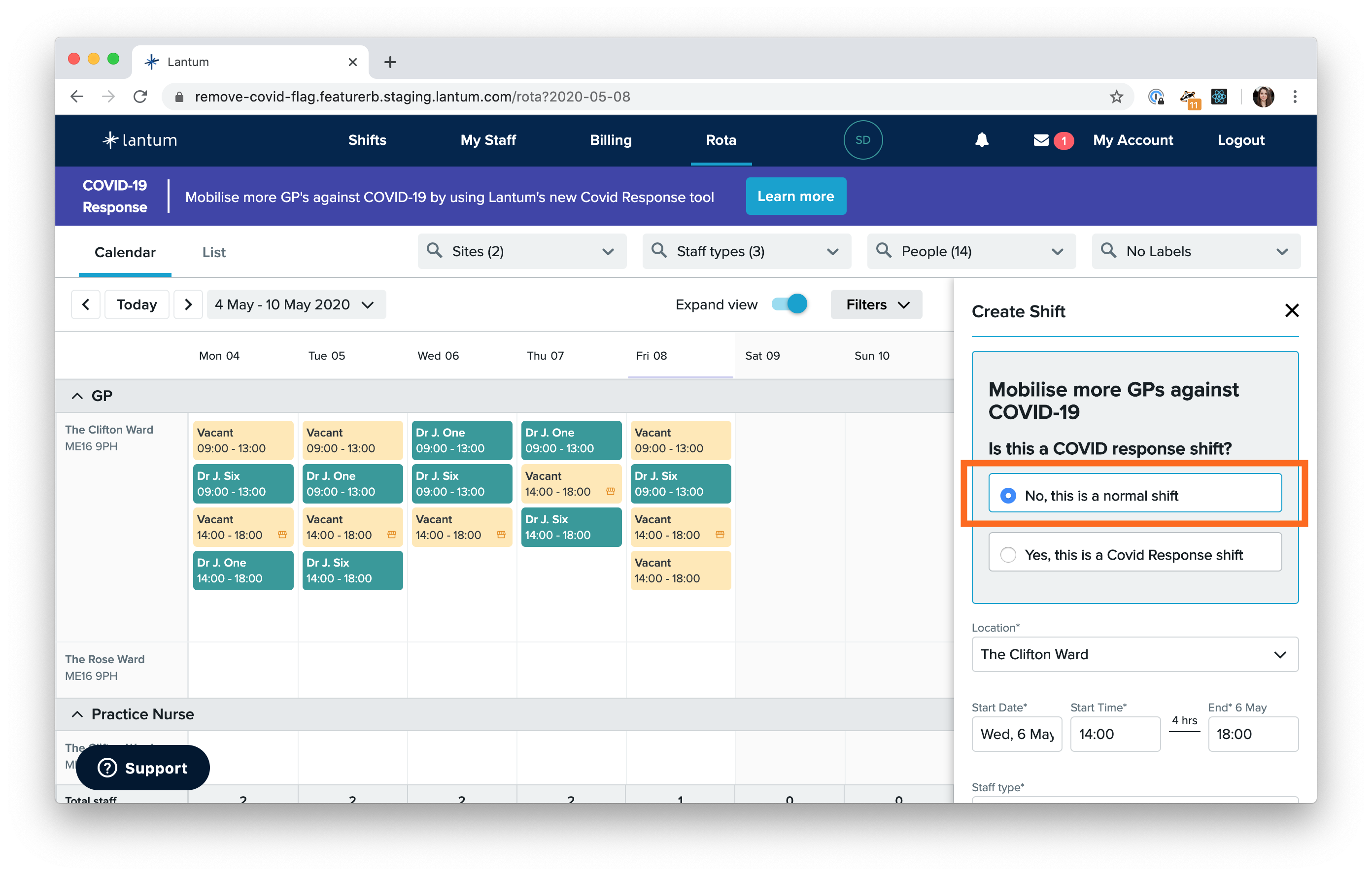The image size is (1372, 876).
Task: Collapse the Practice Nurse section
Action: [77, 714]
